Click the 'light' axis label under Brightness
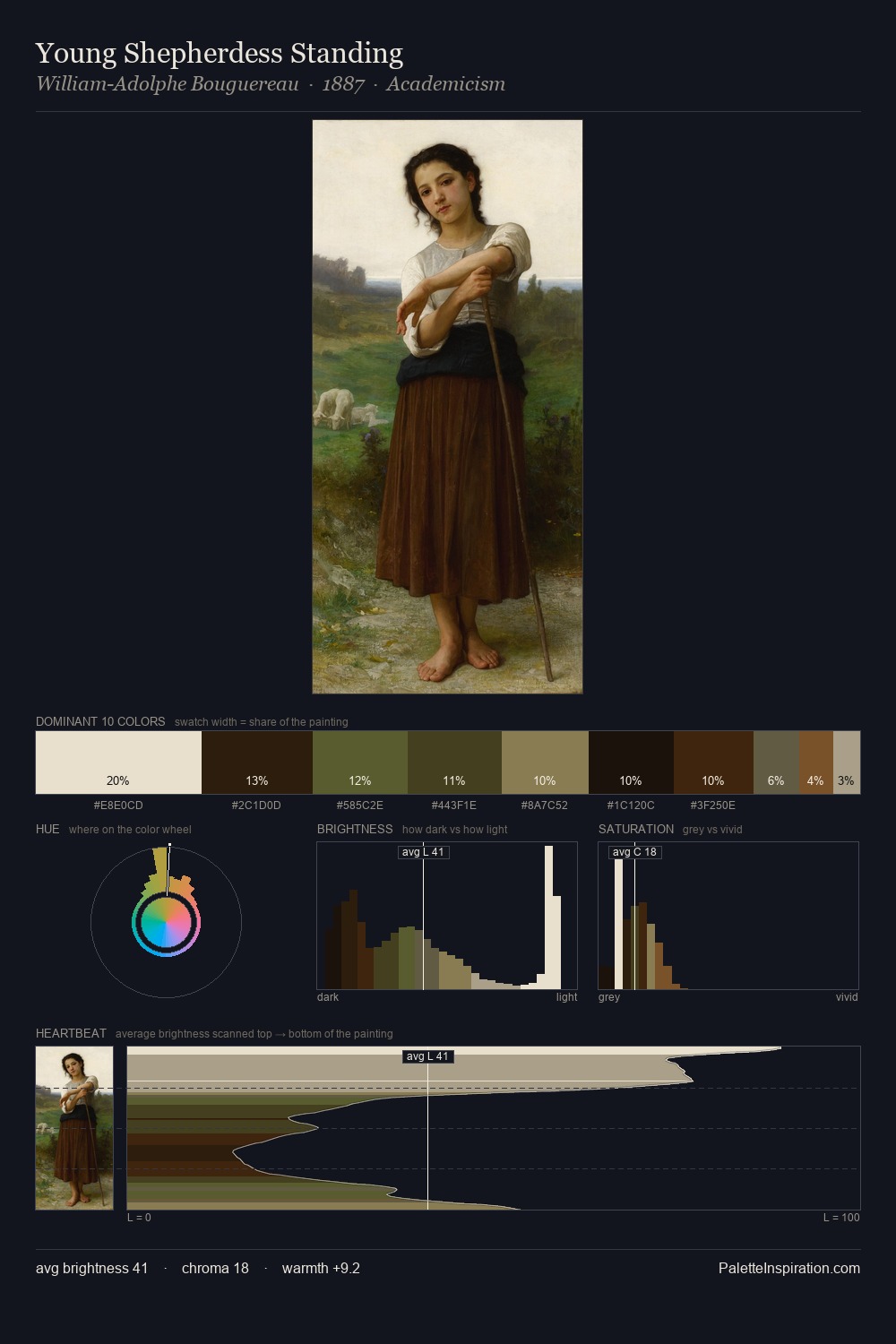 pos(566,997)
